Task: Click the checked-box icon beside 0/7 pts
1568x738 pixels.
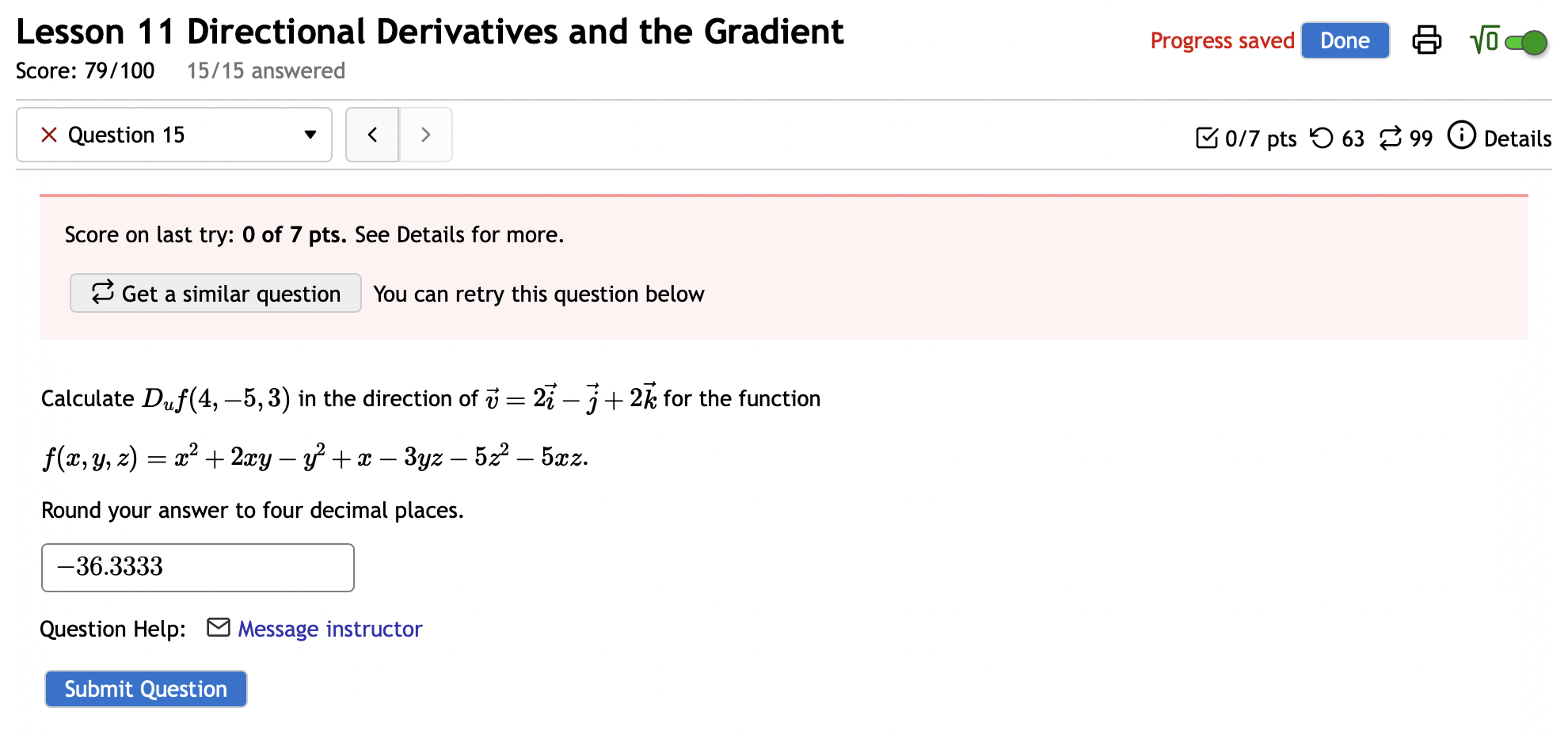Action: [x=1207, y=138]
